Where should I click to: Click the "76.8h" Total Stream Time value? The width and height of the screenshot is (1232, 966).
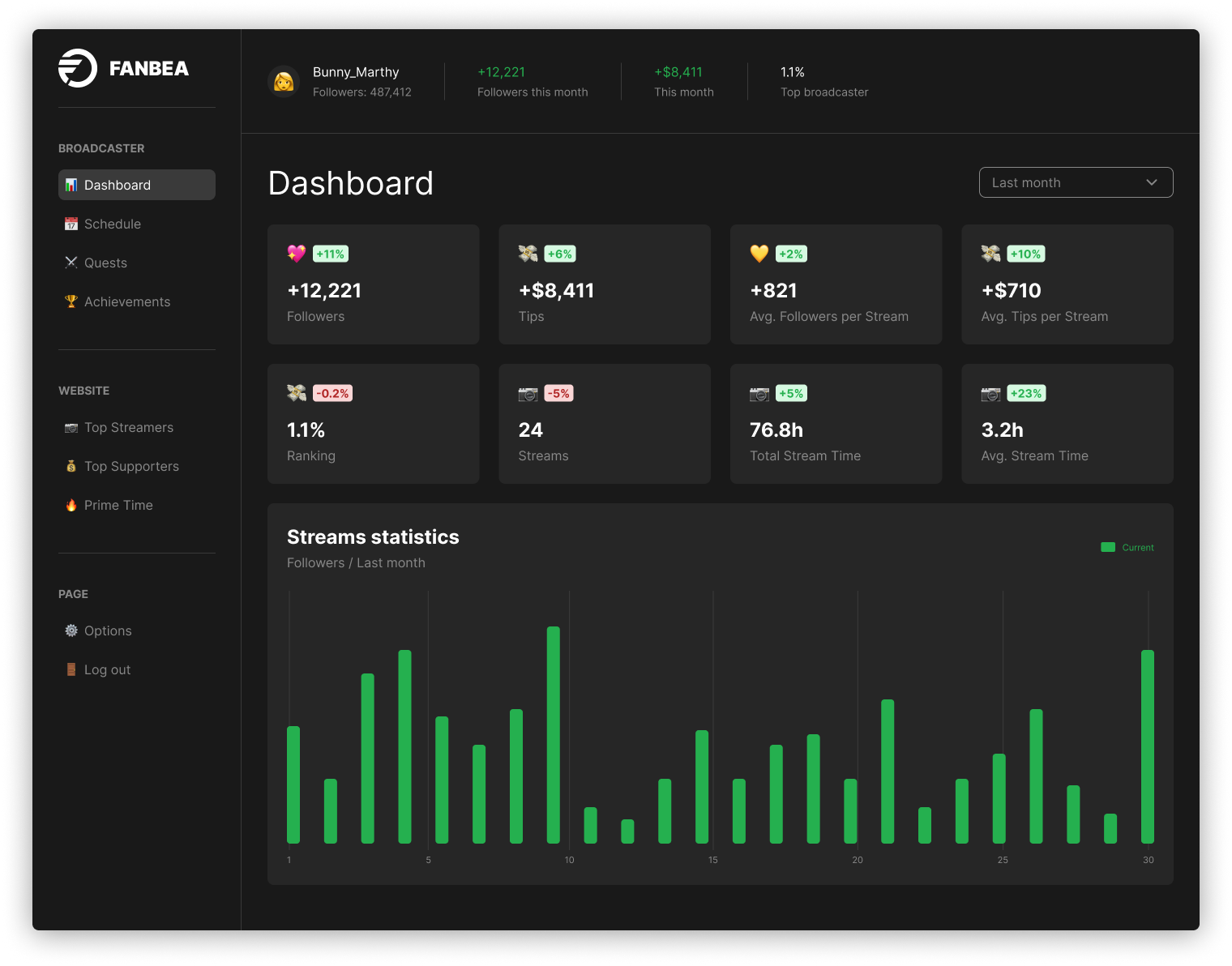pyautogui.click(x=776, y=430)
